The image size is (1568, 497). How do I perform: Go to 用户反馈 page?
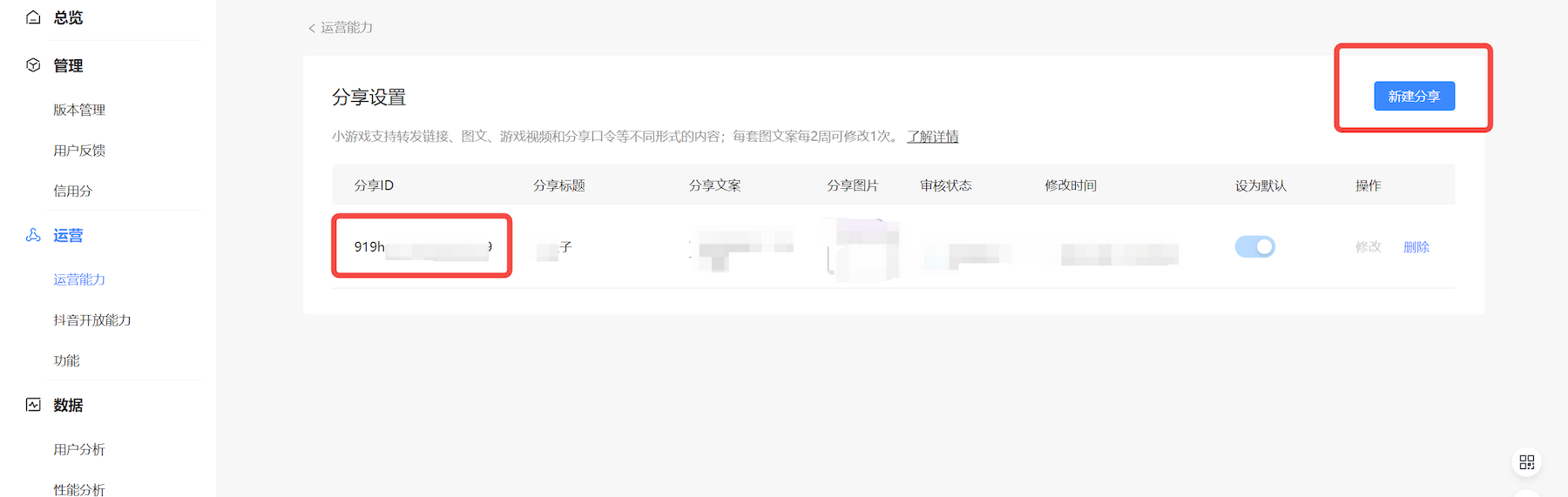point(79,151)
